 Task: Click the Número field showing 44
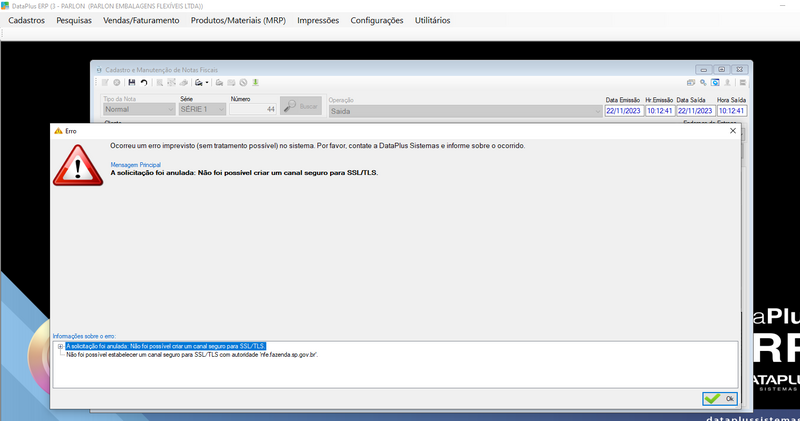click(253, 109)
